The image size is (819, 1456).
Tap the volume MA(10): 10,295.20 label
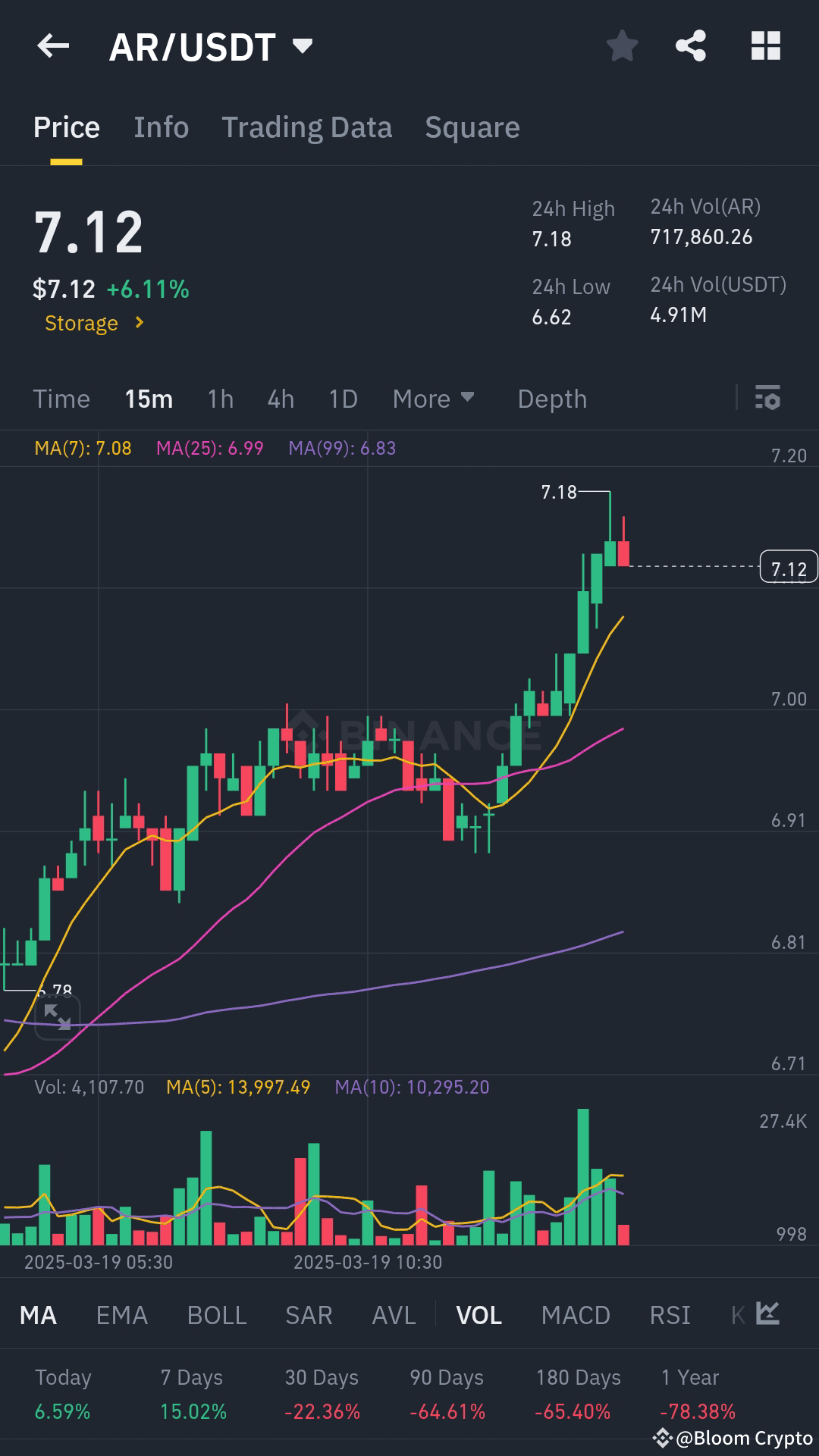(412, 1087)
